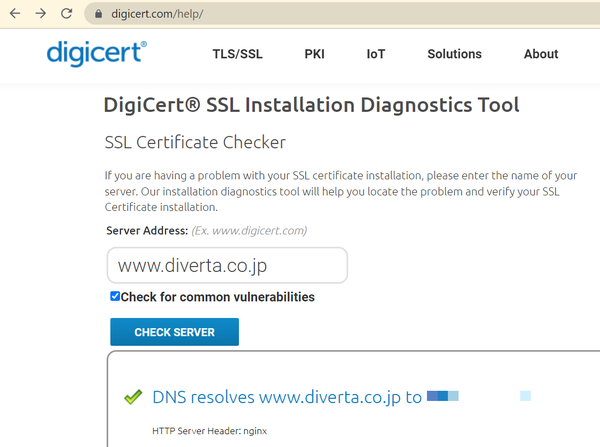This screenshot has height=447, width=600.
Task: Reload the page with the refresh icon
Action: (67, 14)
